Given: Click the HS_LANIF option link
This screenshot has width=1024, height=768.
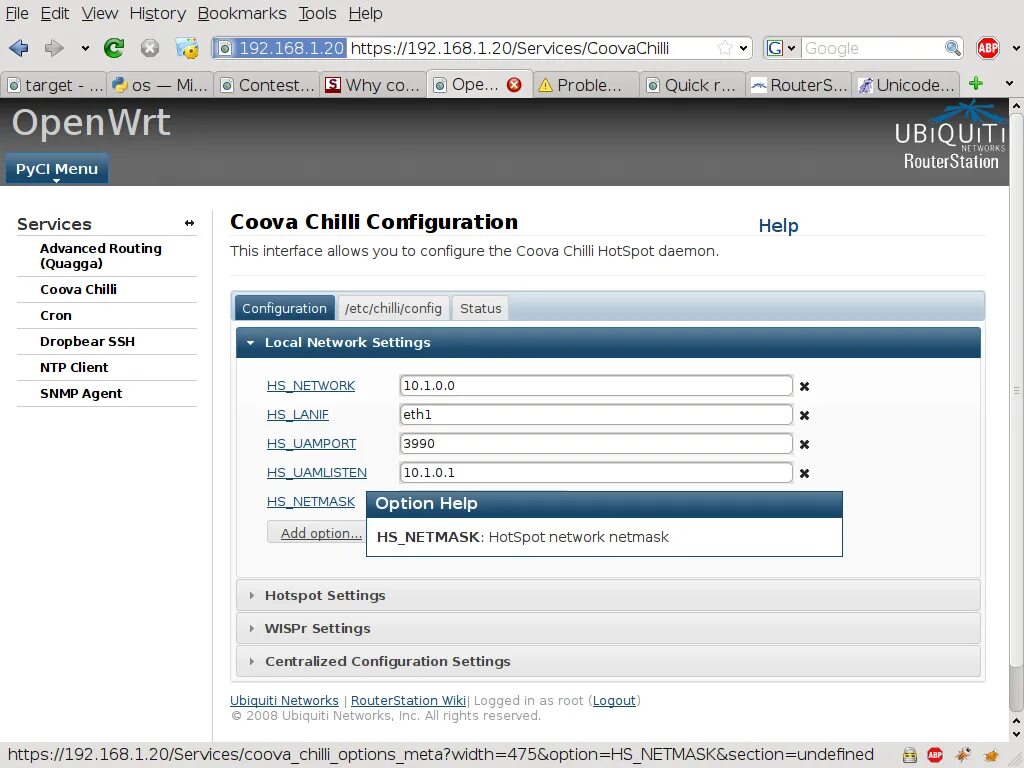Looking at the screenshot, I should [x=298, y=415].
